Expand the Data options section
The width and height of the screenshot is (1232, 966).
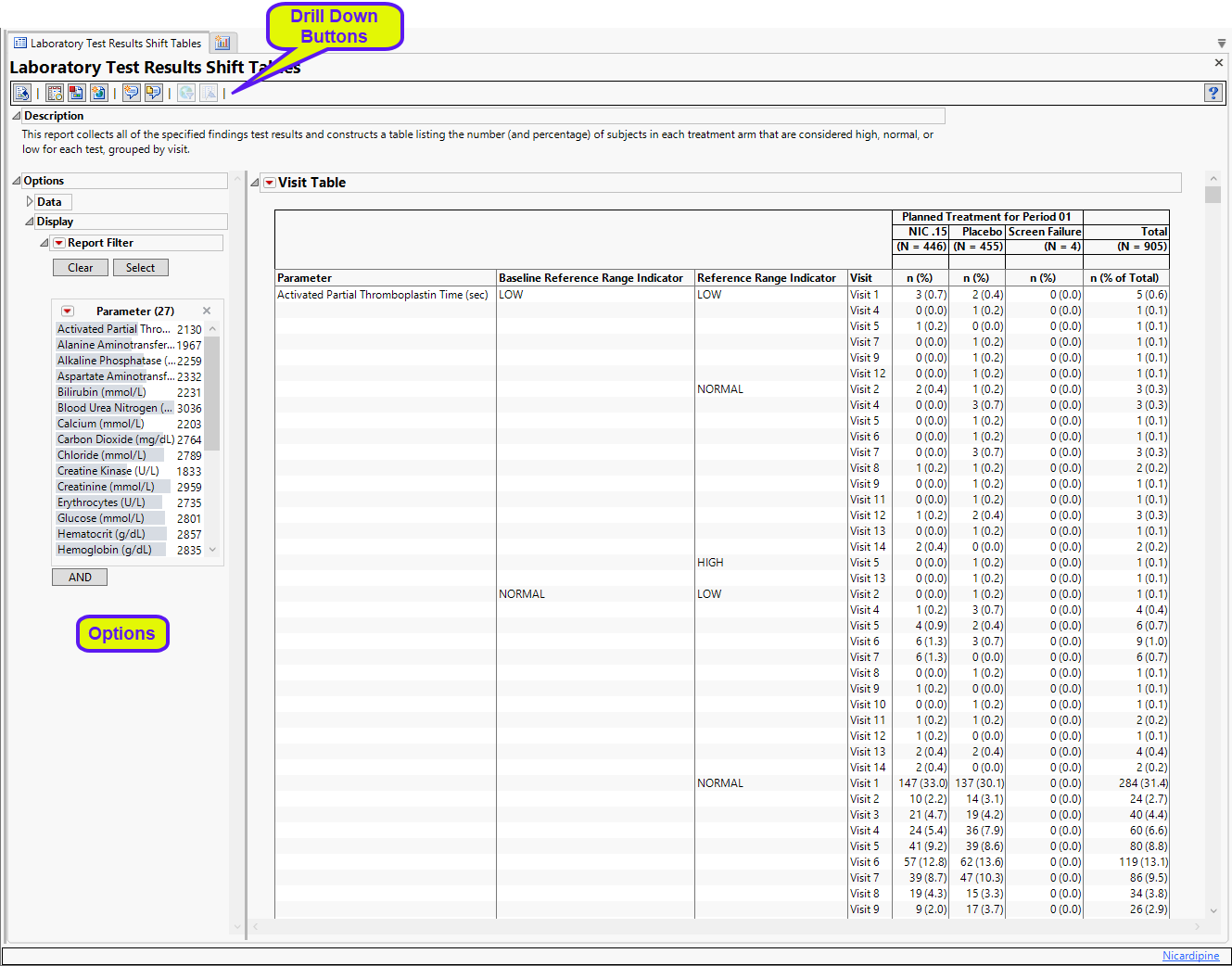[30, 202]
